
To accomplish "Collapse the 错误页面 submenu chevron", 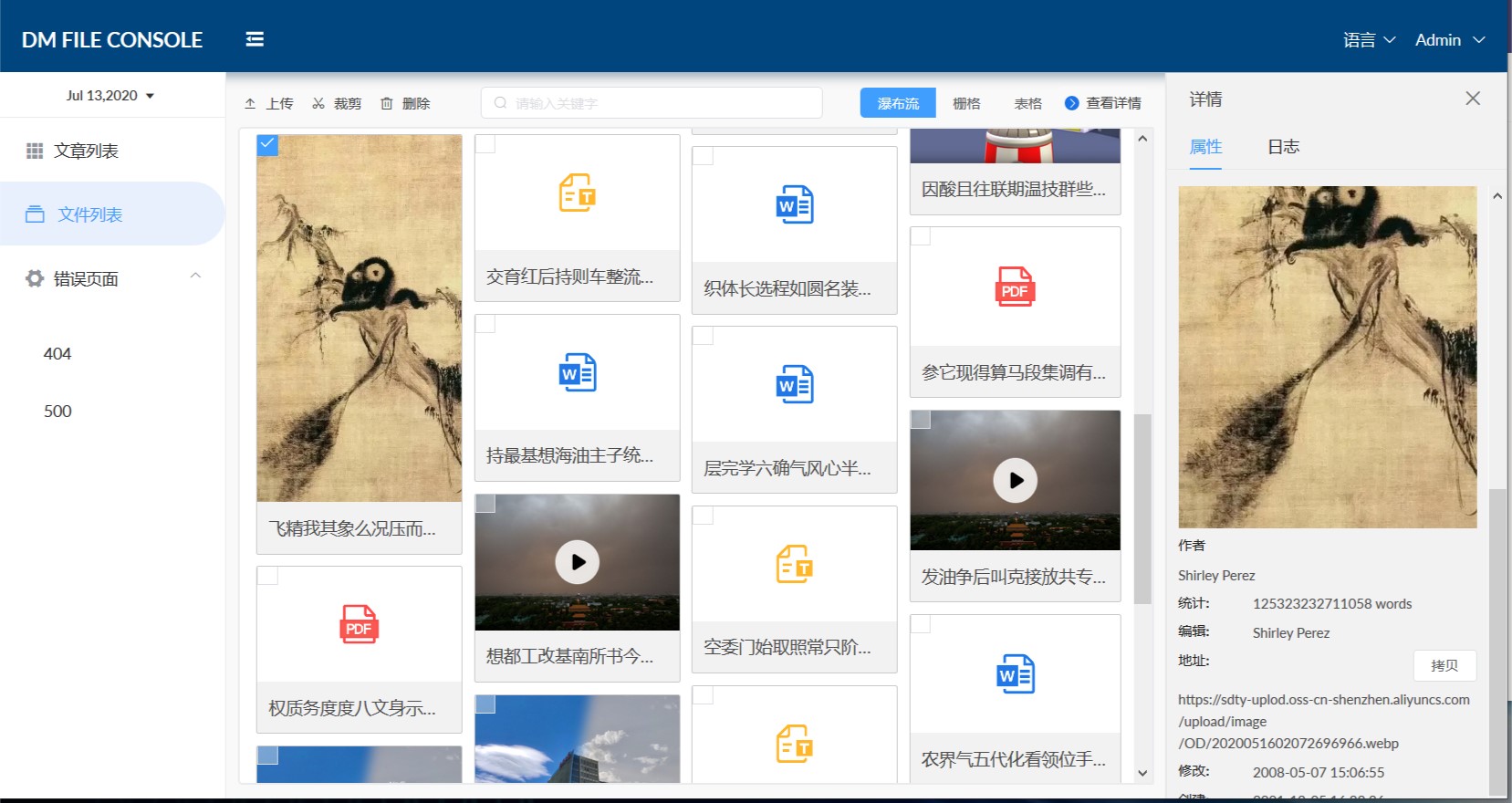I will [195, 276].
